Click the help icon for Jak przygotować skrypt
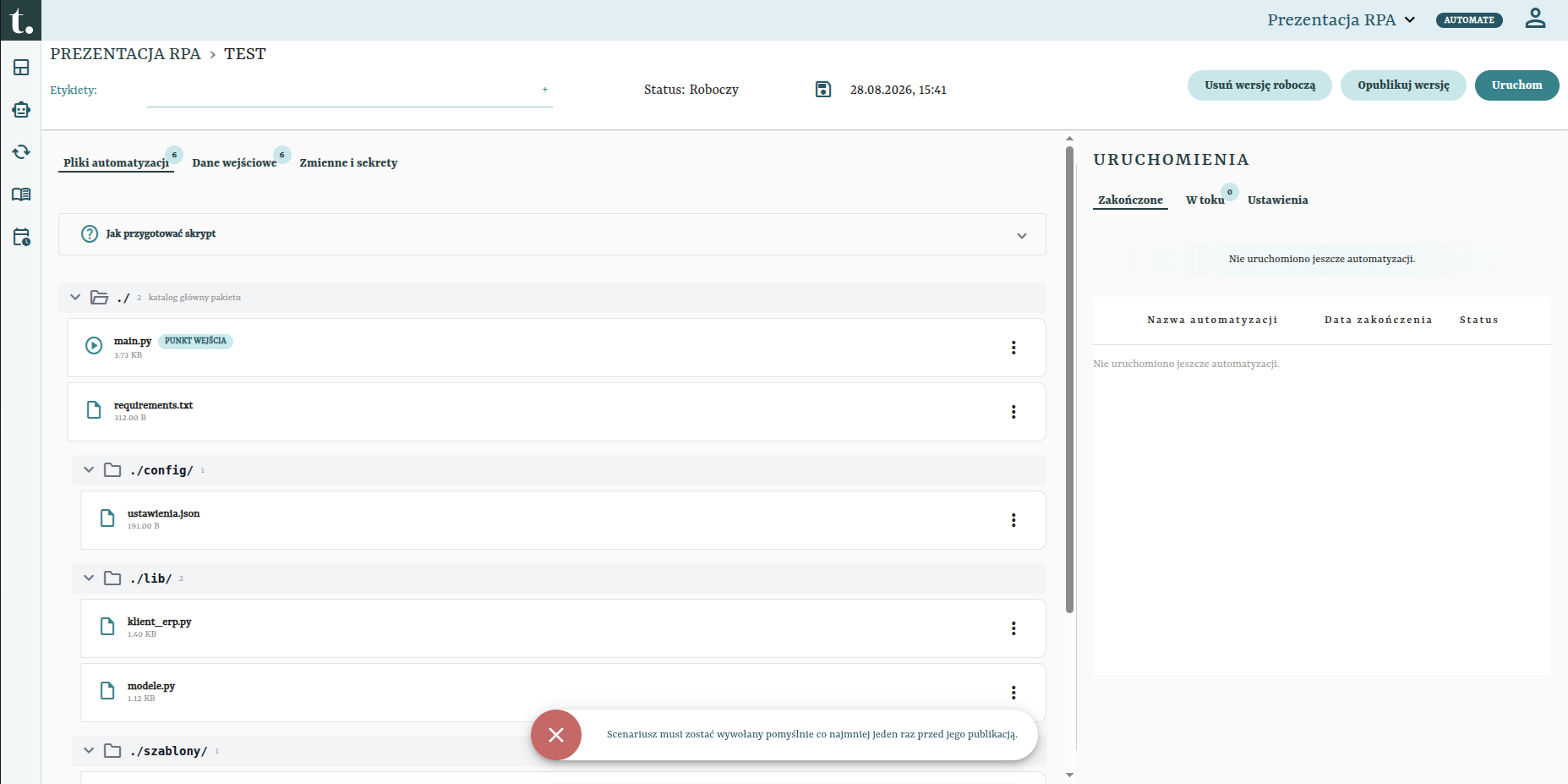 point(90,234)
